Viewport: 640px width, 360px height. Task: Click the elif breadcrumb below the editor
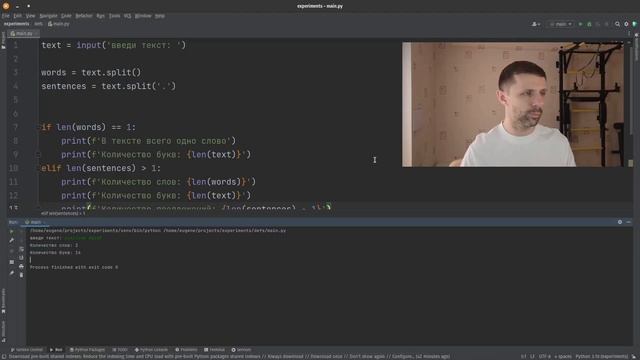coord(63,213)
